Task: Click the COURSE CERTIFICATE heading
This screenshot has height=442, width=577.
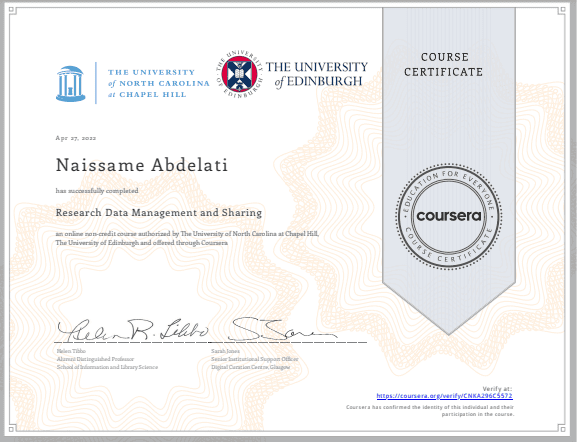Action: (444, 64)
